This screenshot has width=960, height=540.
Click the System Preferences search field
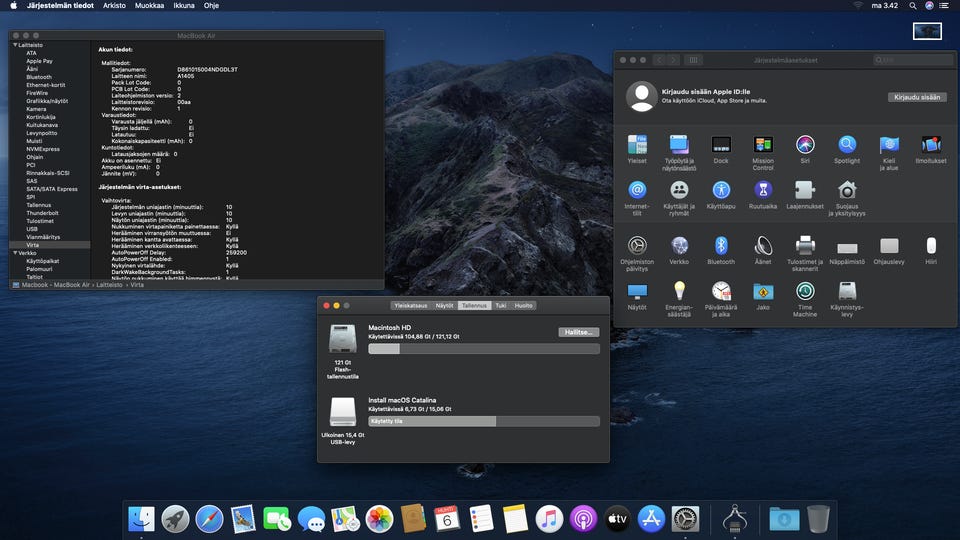pos(911,60)
